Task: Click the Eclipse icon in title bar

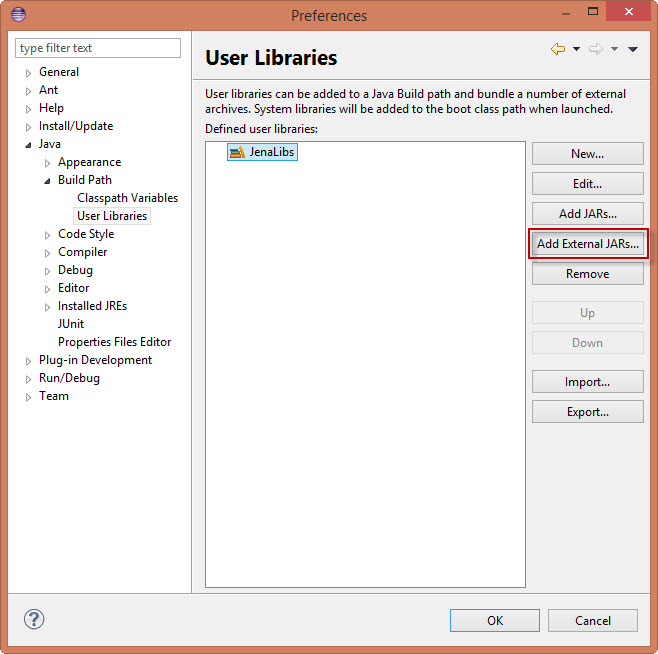Action: [x=18, y=14]
